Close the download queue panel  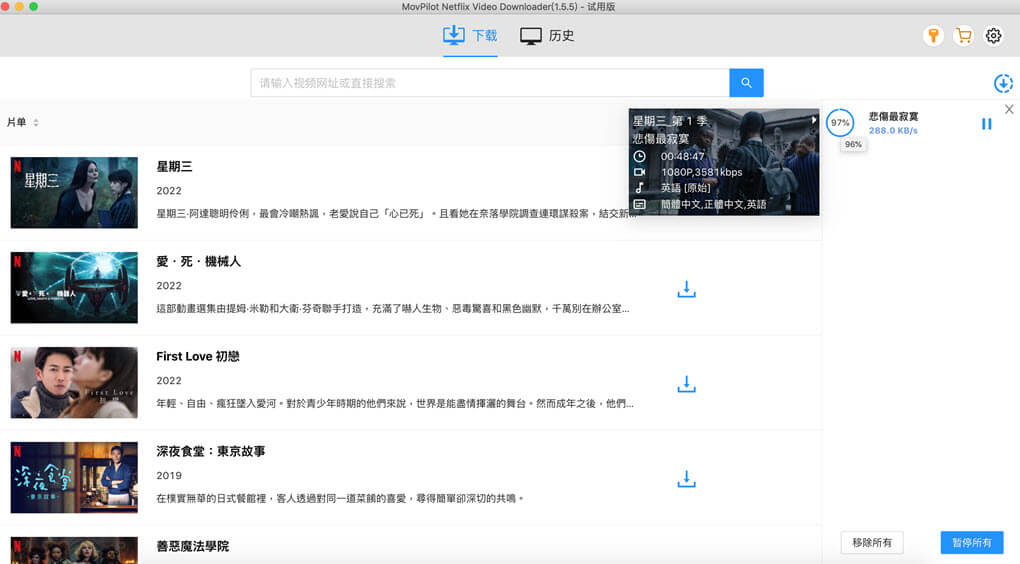click(x=1009, y=109)
